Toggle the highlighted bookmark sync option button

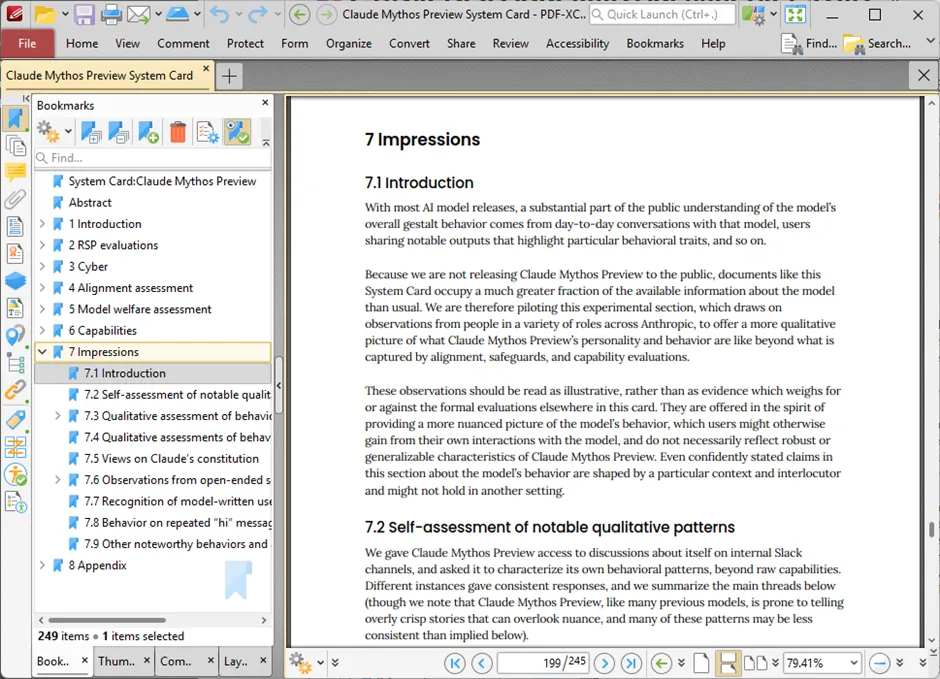(x=237, y=132)
